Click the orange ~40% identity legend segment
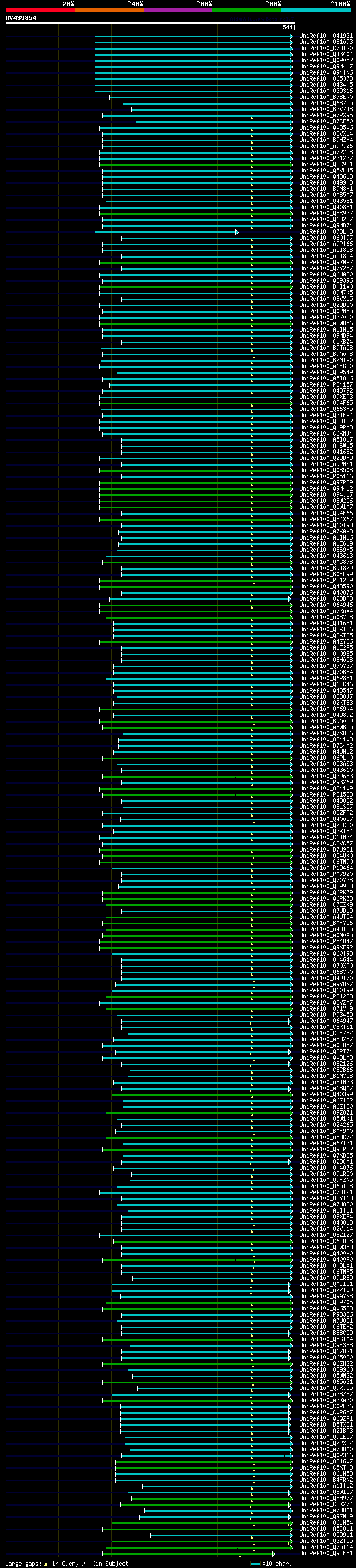 (x=109, y=10)
